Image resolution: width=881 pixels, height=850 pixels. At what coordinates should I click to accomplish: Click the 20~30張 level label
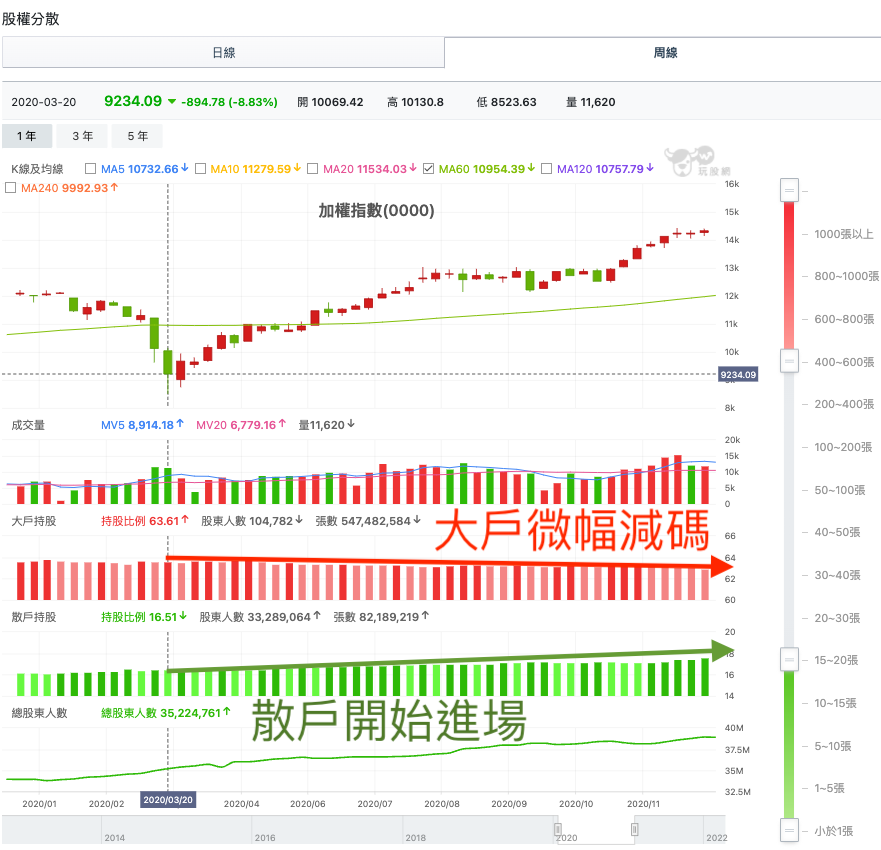pos(837,618)
